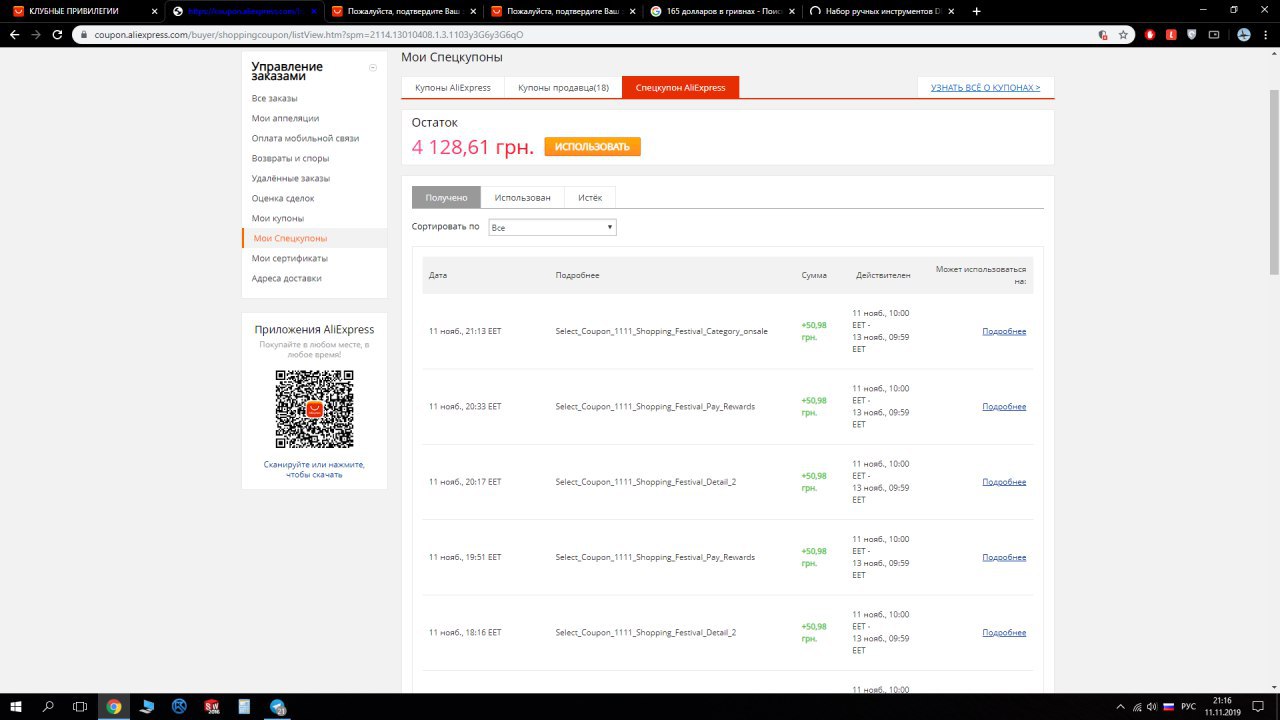Image resolution: width=1280 pixels, height=720 pixels.
Task: Open Мои сертификаты in sidebar
Action: coord(290,258)
